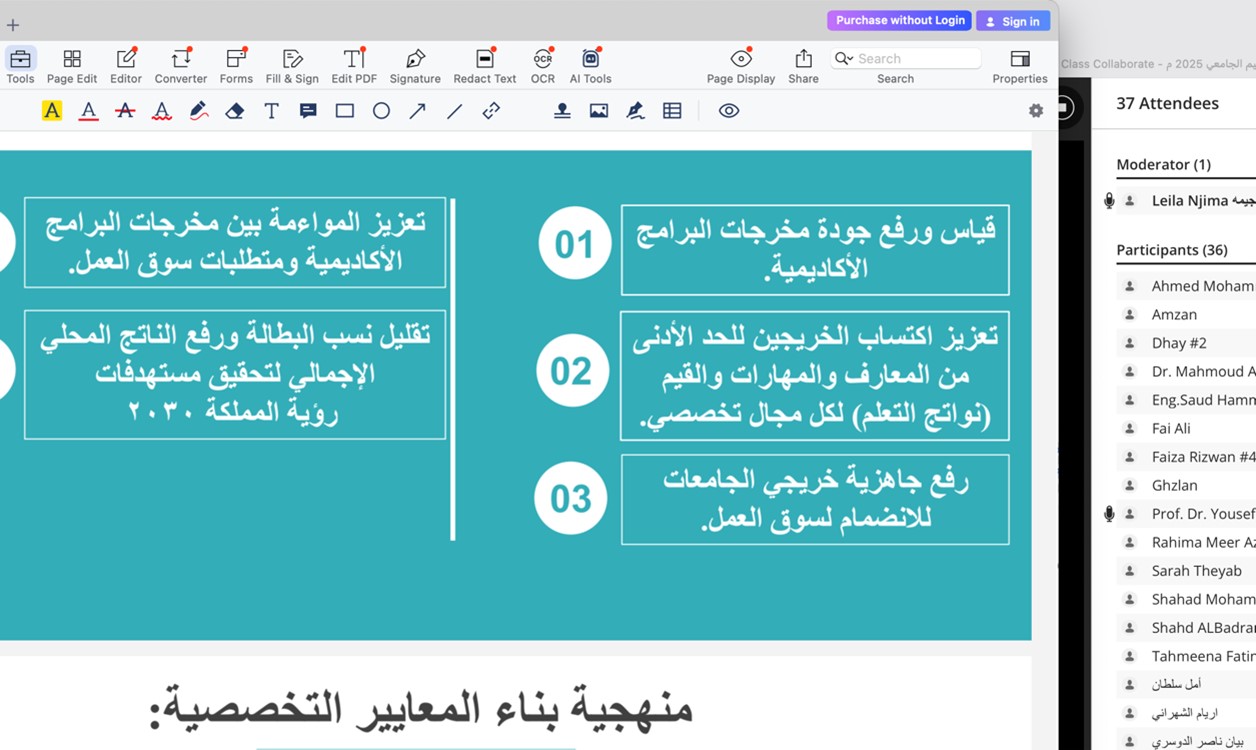Toggle the Properties panel
This screenshot has height=750, width=1256.
coord(1019,66)
